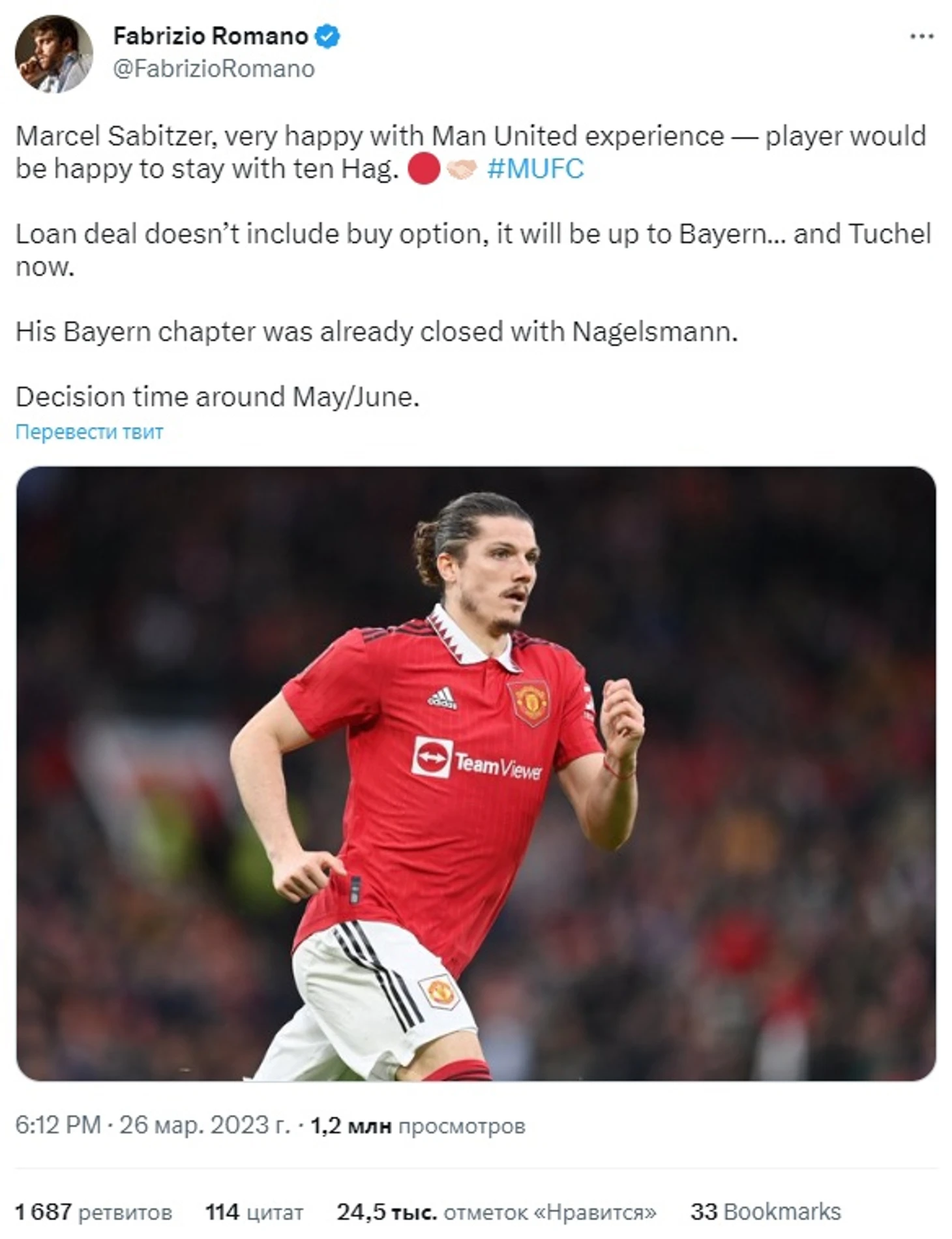Click the blue verified badge
This screenshot has width=952, height=1239.
327,37
